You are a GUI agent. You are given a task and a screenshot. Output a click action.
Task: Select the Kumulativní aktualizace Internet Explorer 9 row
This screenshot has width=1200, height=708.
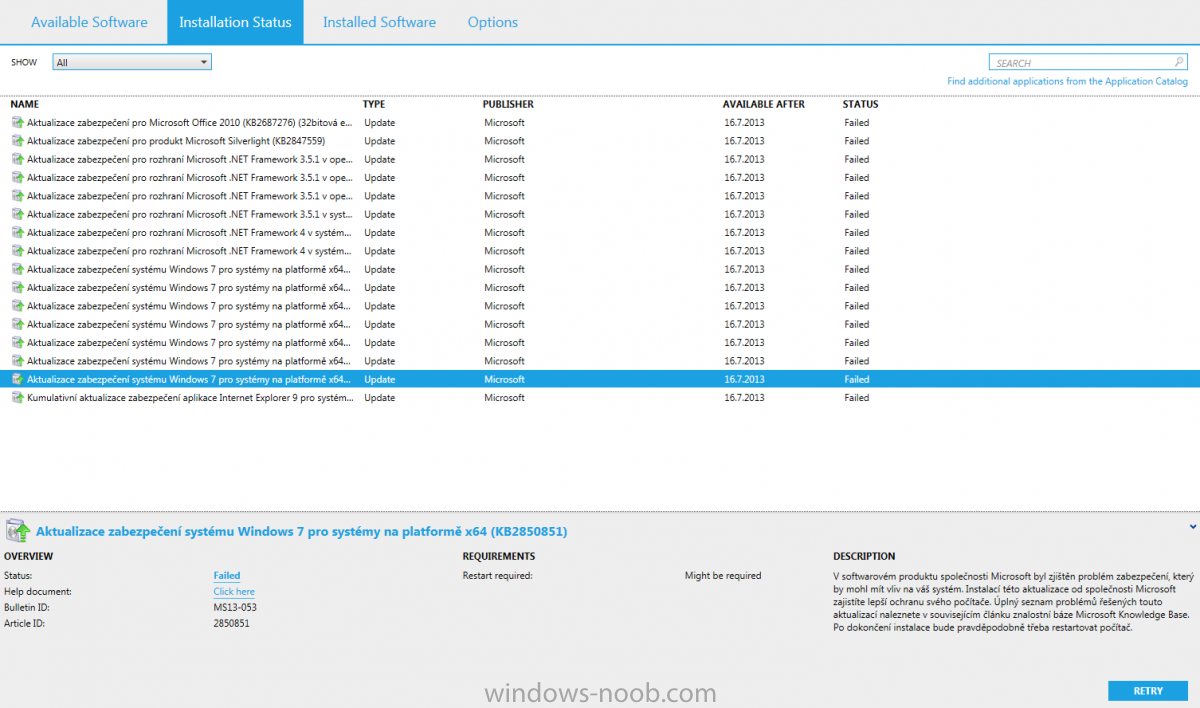pos(600,398)
